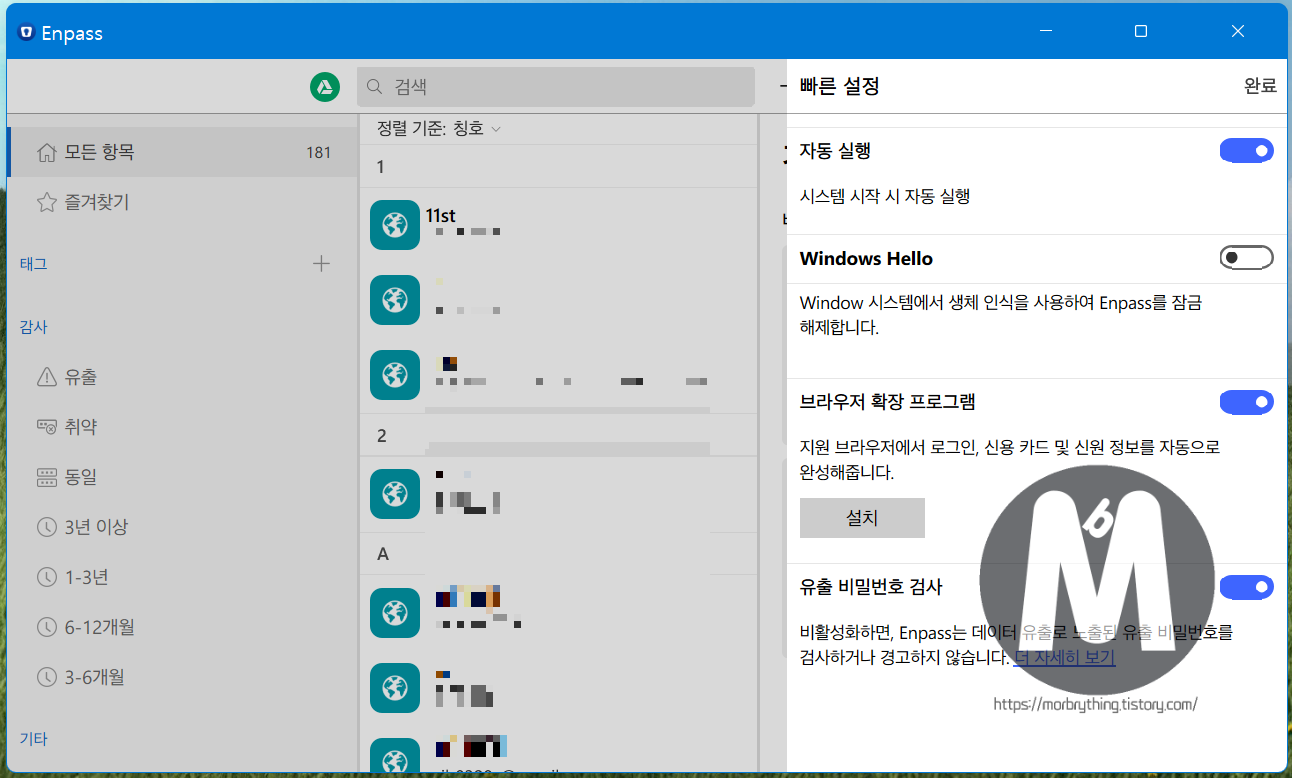Toggle the 자동 실행 switch off
1292x778 pixels.
tap(1246, 151)
